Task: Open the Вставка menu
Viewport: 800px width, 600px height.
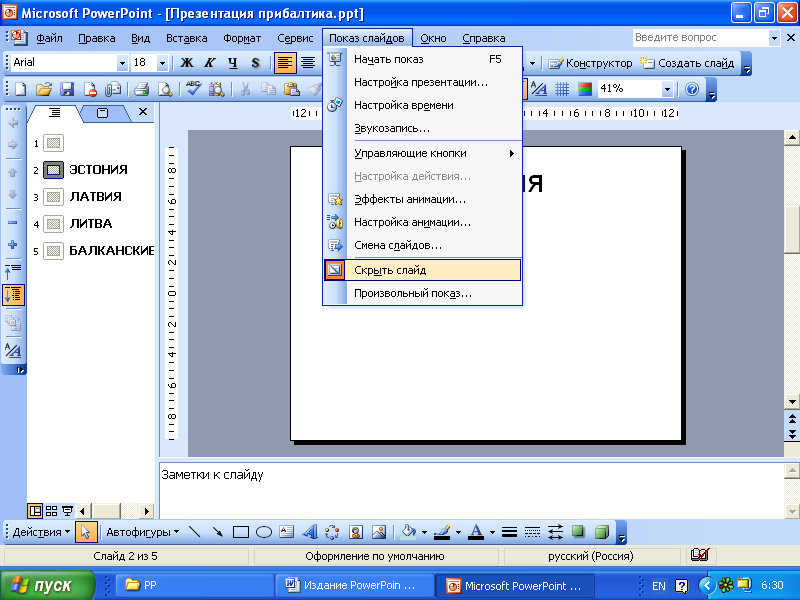Action: point(187,38)
